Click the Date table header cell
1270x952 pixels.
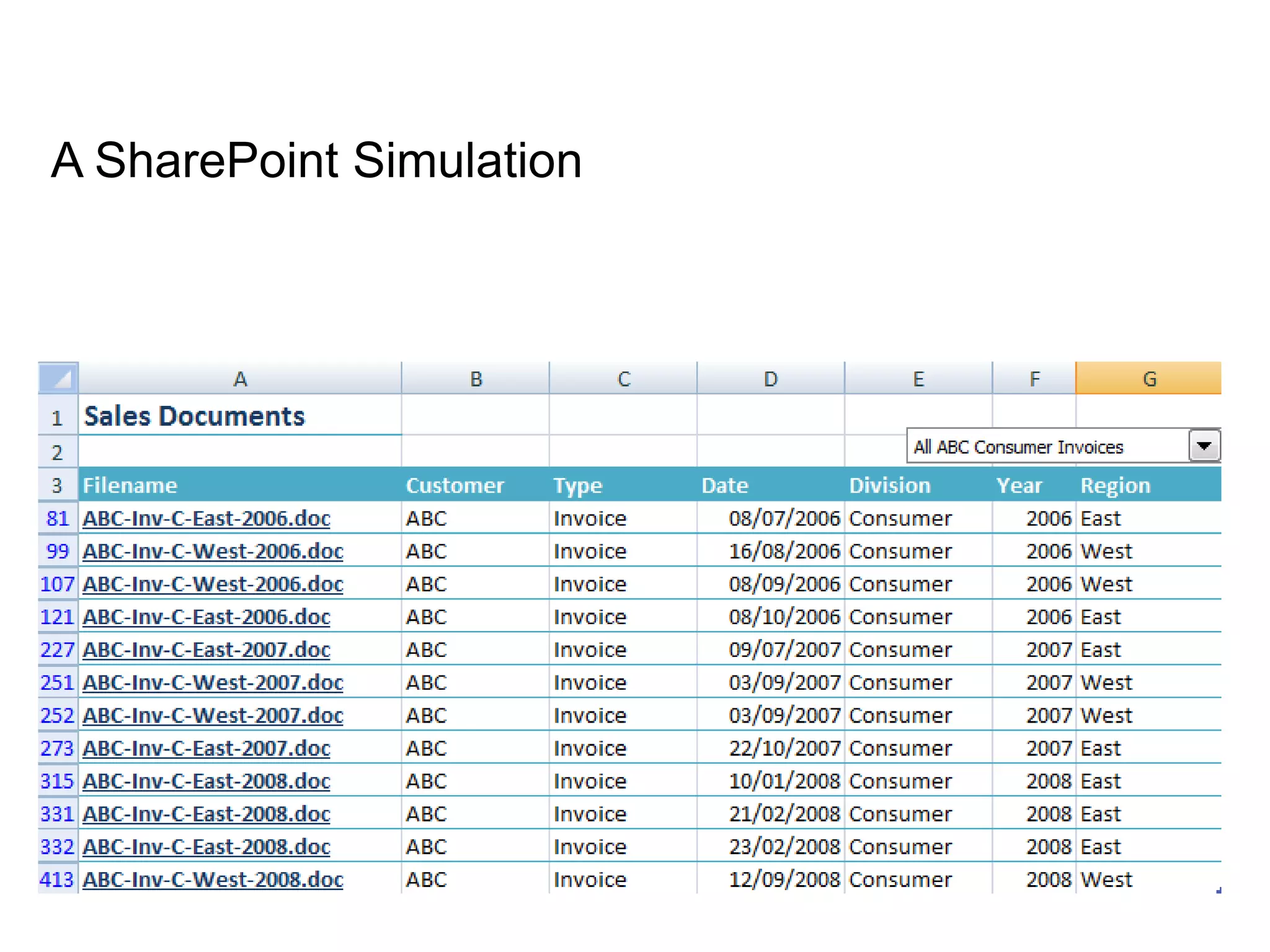[x=771, y=485]
